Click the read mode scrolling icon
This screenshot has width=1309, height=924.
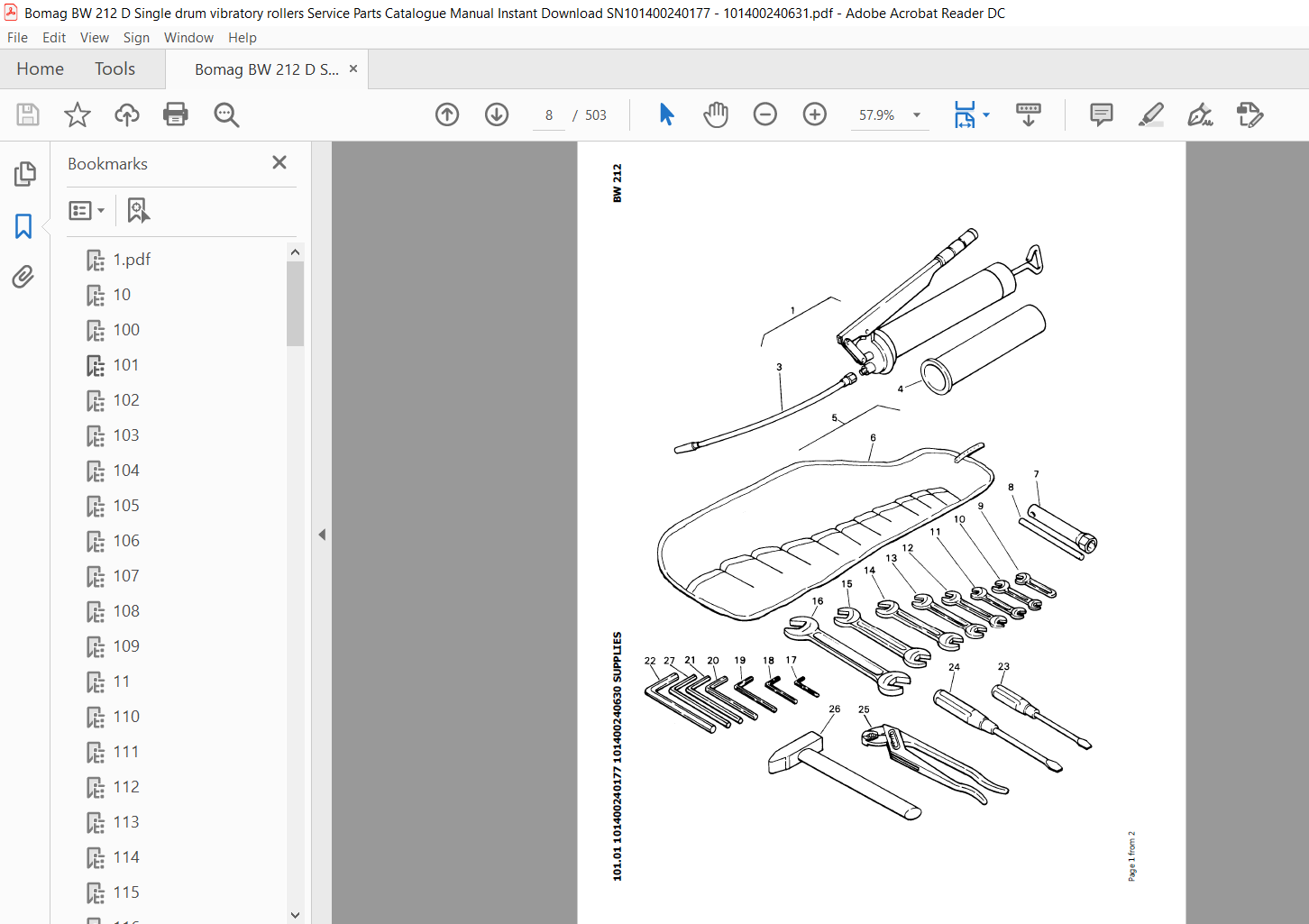(1029, 114)
